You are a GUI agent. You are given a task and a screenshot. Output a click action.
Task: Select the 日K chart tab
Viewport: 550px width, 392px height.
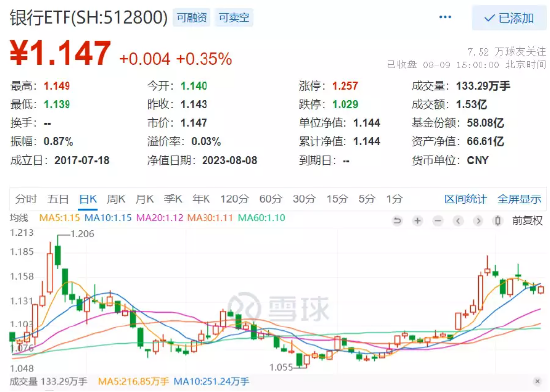(x=88, y=199)
